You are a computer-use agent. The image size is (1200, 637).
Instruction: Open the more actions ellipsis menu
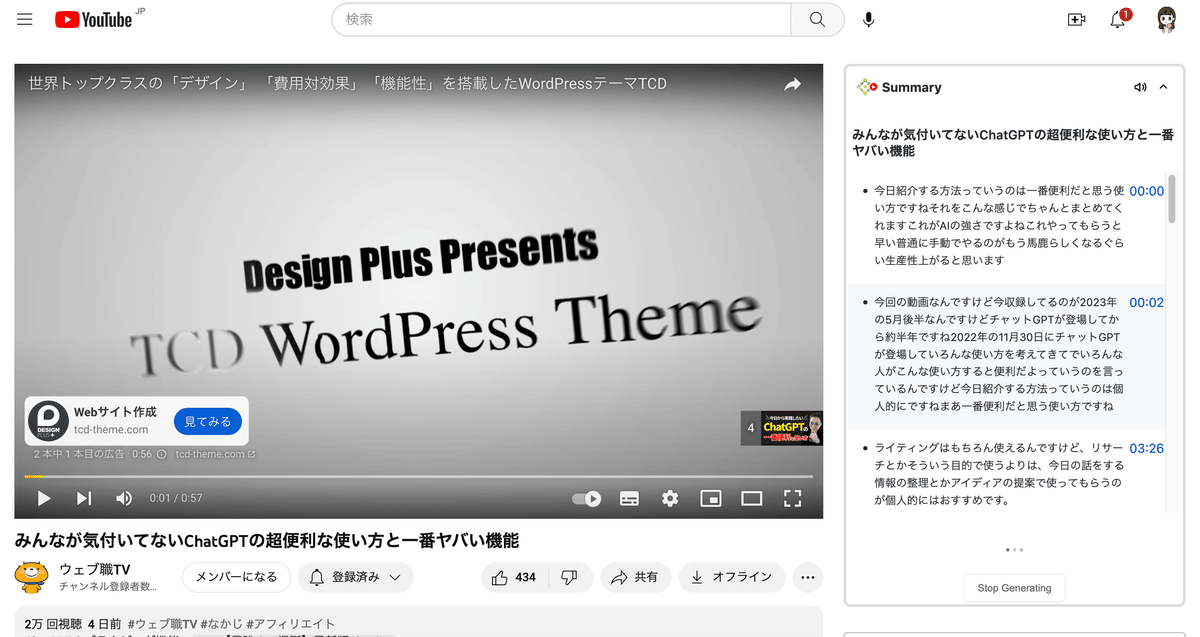pyautogui.click(x=808, y=577)
